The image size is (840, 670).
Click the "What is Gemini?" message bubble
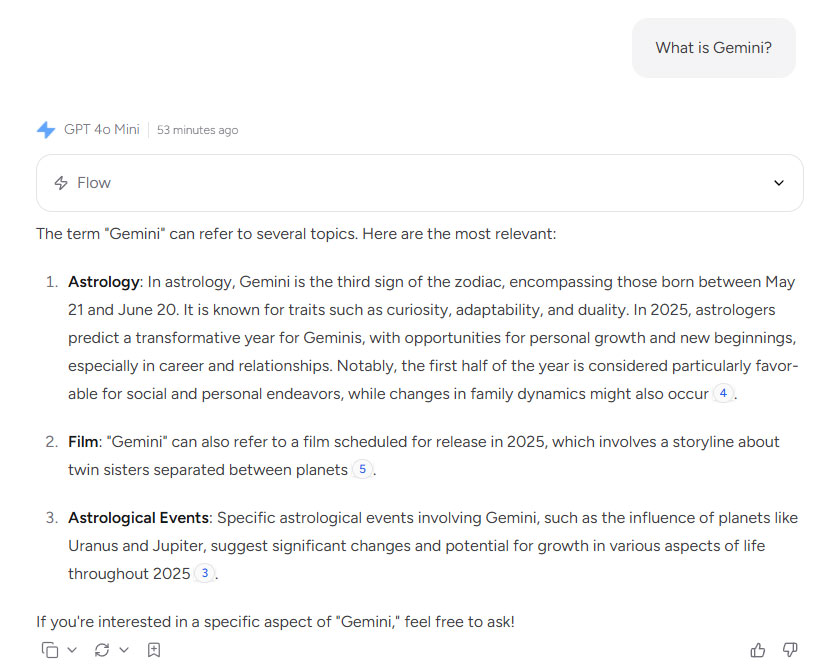(713, 47)
